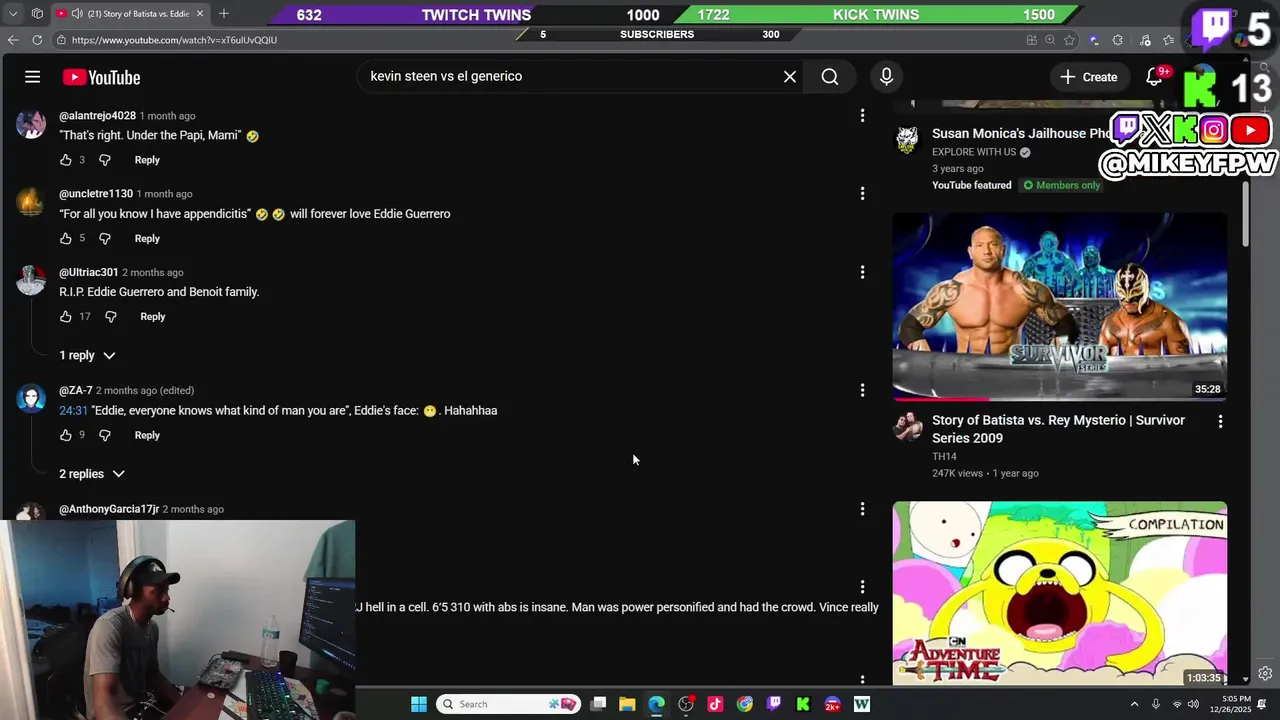Reply to the @Ultriac301 comment

(153, 316)
